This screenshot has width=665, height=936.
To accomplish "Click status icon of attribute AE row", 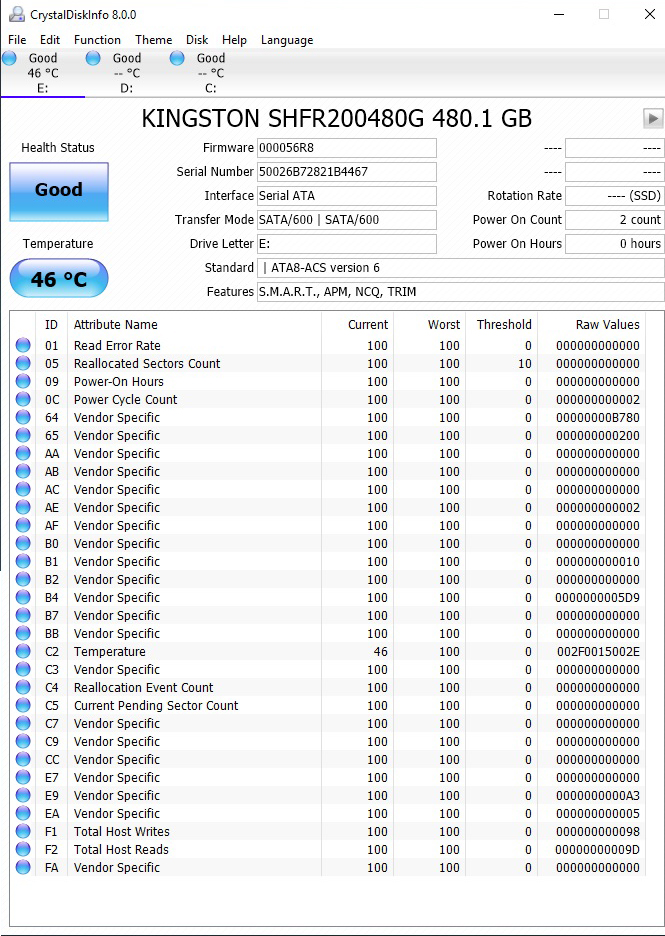I will 23,507.
